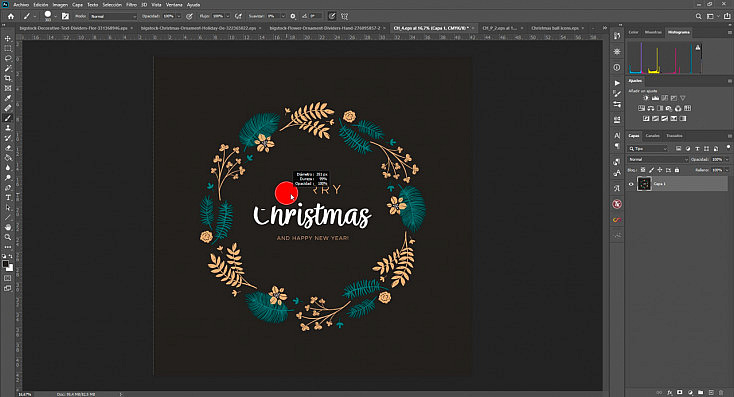
Task: Select the Pen tool
Action: tap(8, 188)
